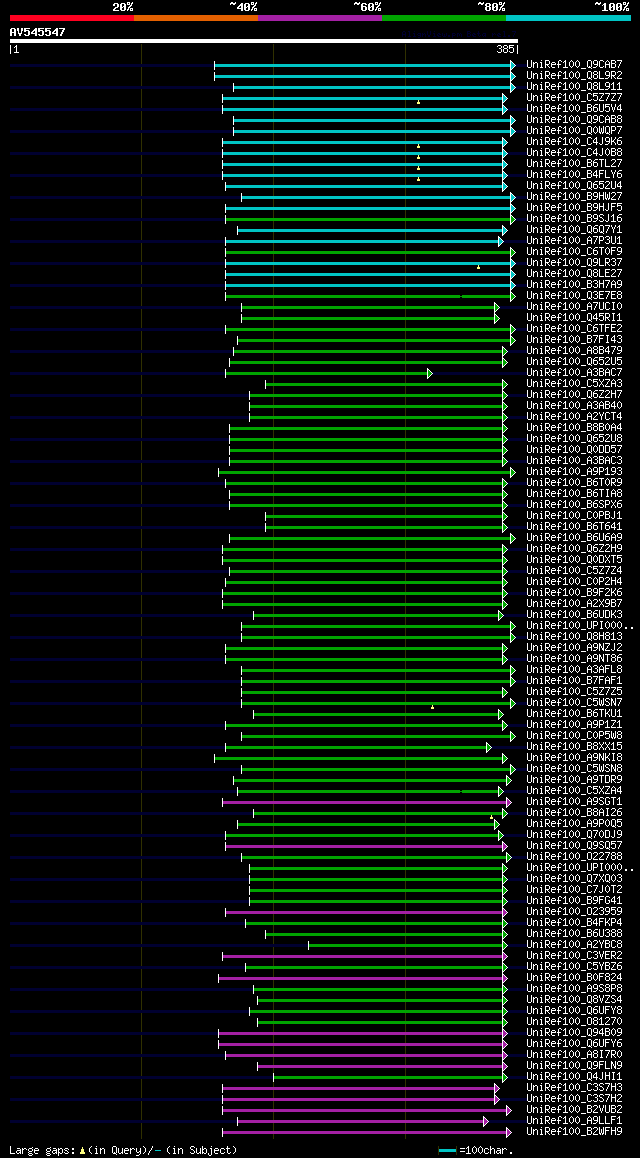This screenshot has width=640, height=1158.
Task: Select the UniRef100_O22788 label
Action: (574, 857)
